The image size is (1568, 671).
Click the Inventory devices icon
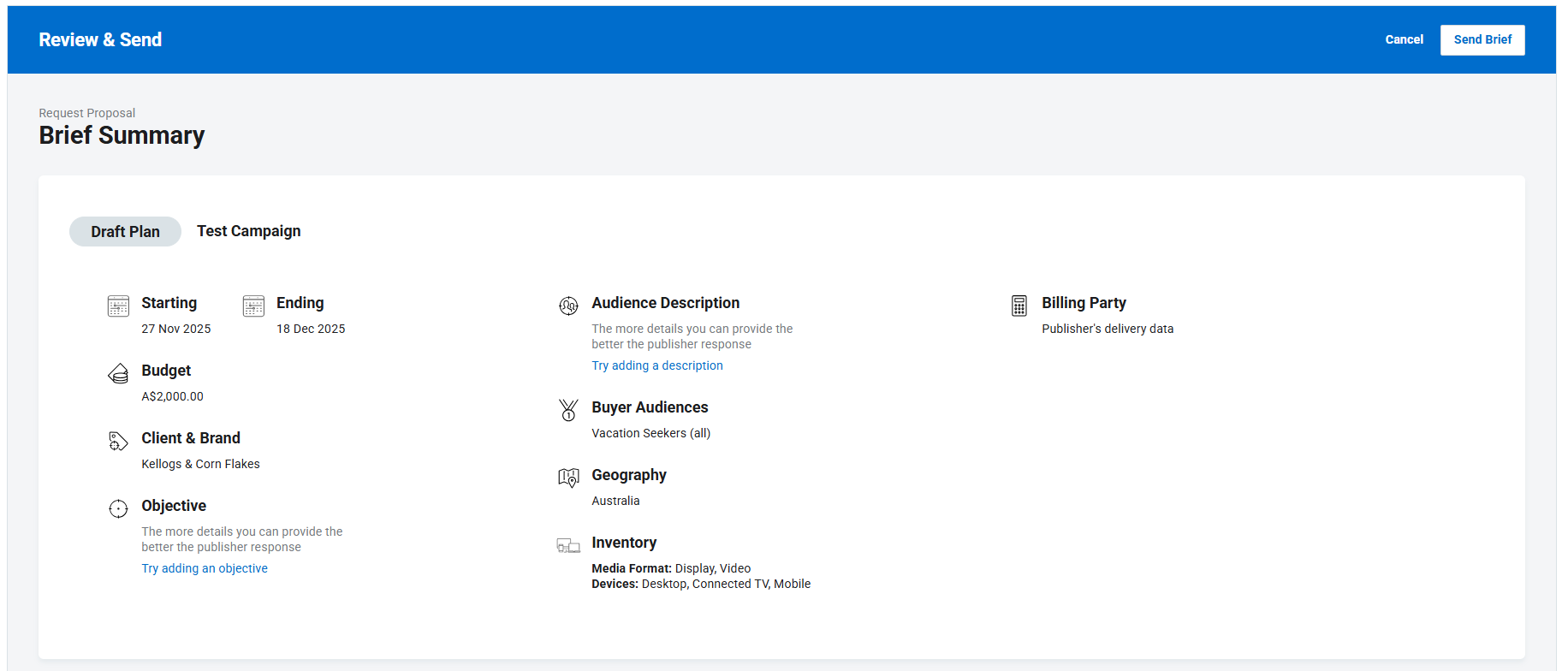pyautogui.click(x=568, y=545)
